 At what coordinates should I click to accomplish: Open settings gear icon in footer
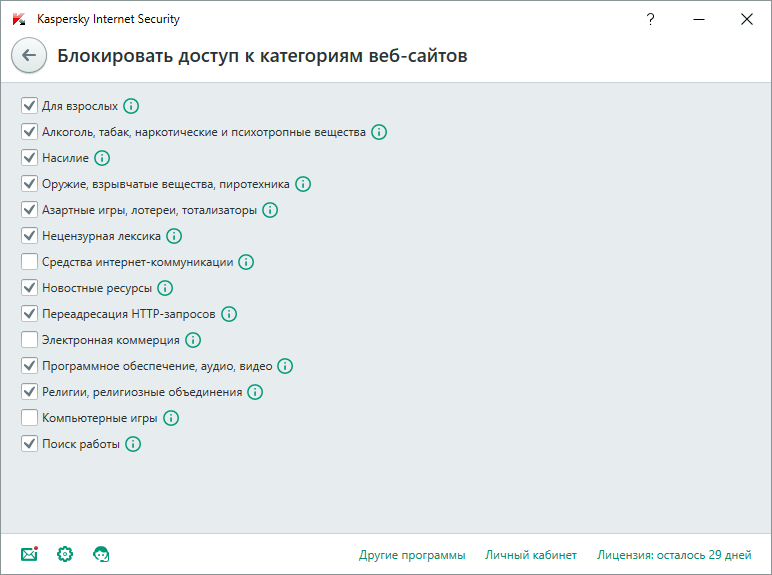[65, 554]
